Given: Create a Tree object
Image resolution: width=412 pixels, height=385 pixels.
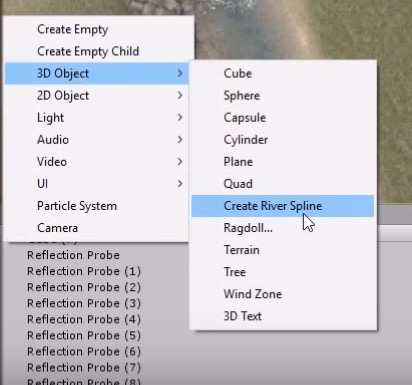Looking at the screenshot, I should click(283, 272).
